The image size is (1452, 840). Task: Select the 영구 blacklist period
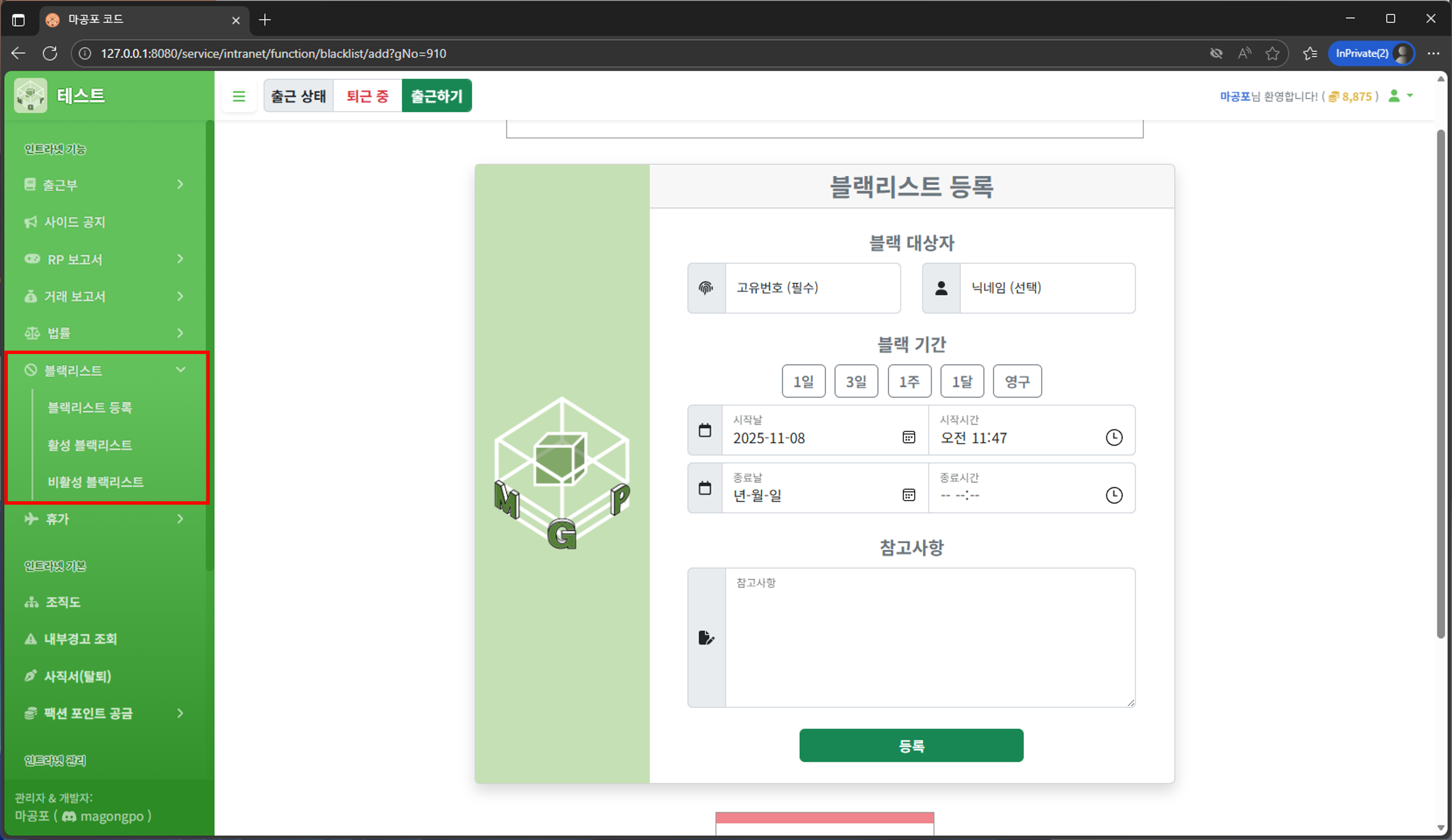tap(1017, 381)
